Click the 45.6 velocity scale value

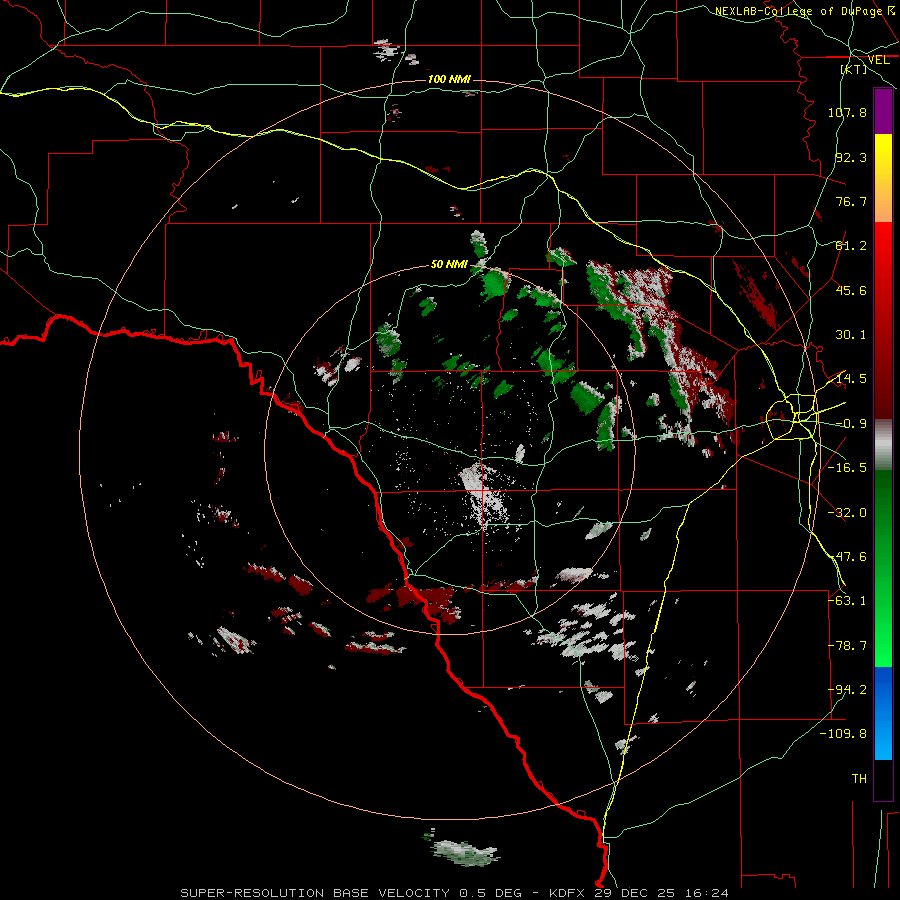[851, 290]
